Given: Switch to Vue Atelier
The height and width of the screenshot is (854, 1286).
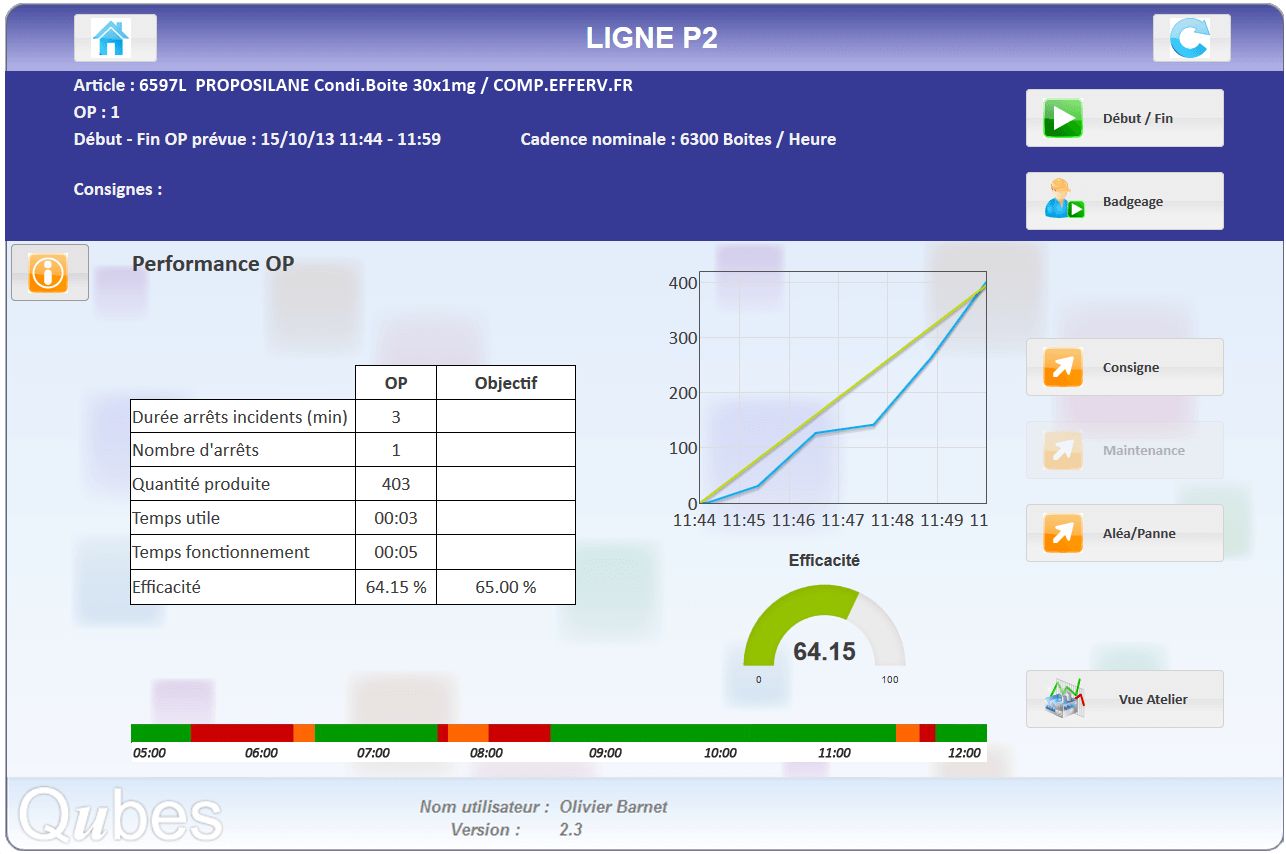Looking at the screenshot, I should click(1124, 699).
